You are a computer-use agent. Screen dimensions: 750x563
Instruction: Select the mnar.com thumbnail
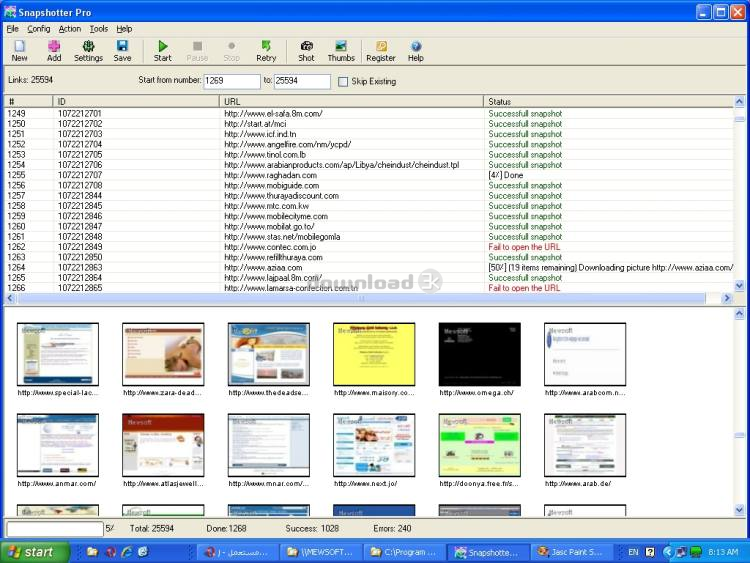point(269,445)
